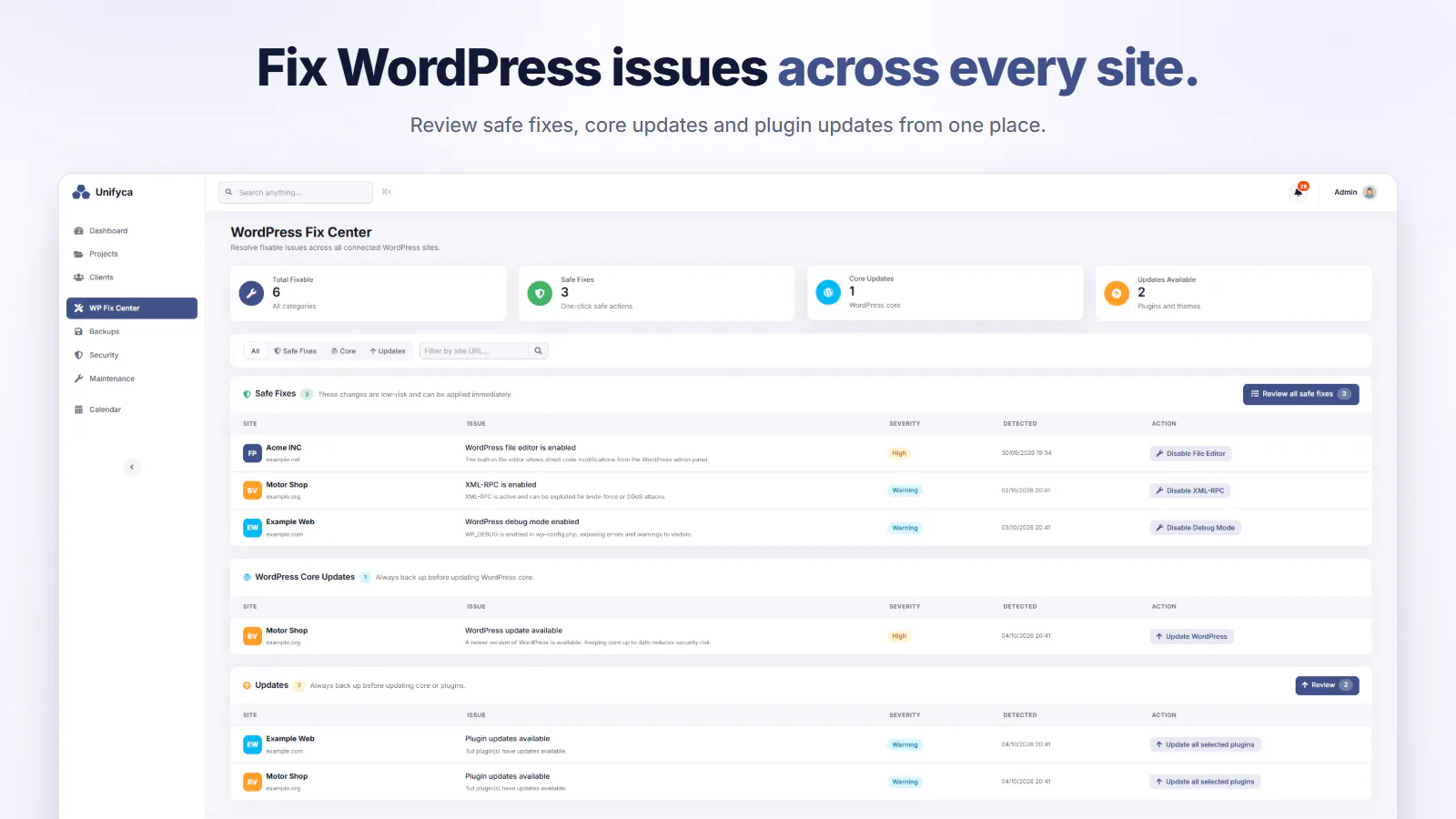Click Disable File Editor button

(x=1190, y=453)
